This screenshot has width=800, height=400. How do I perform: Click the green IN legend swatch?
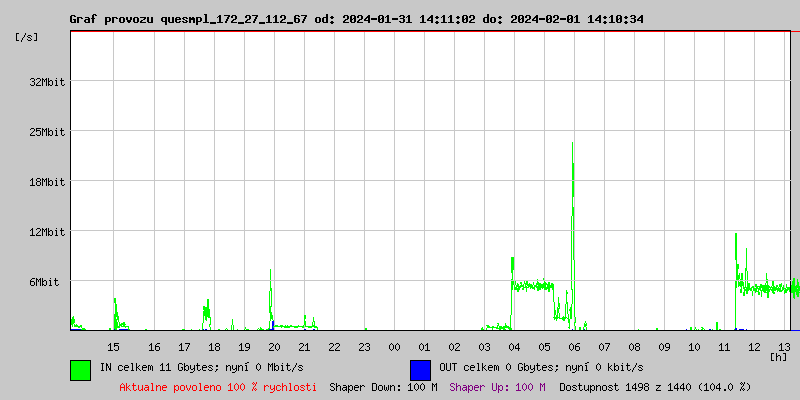(80, 369)
